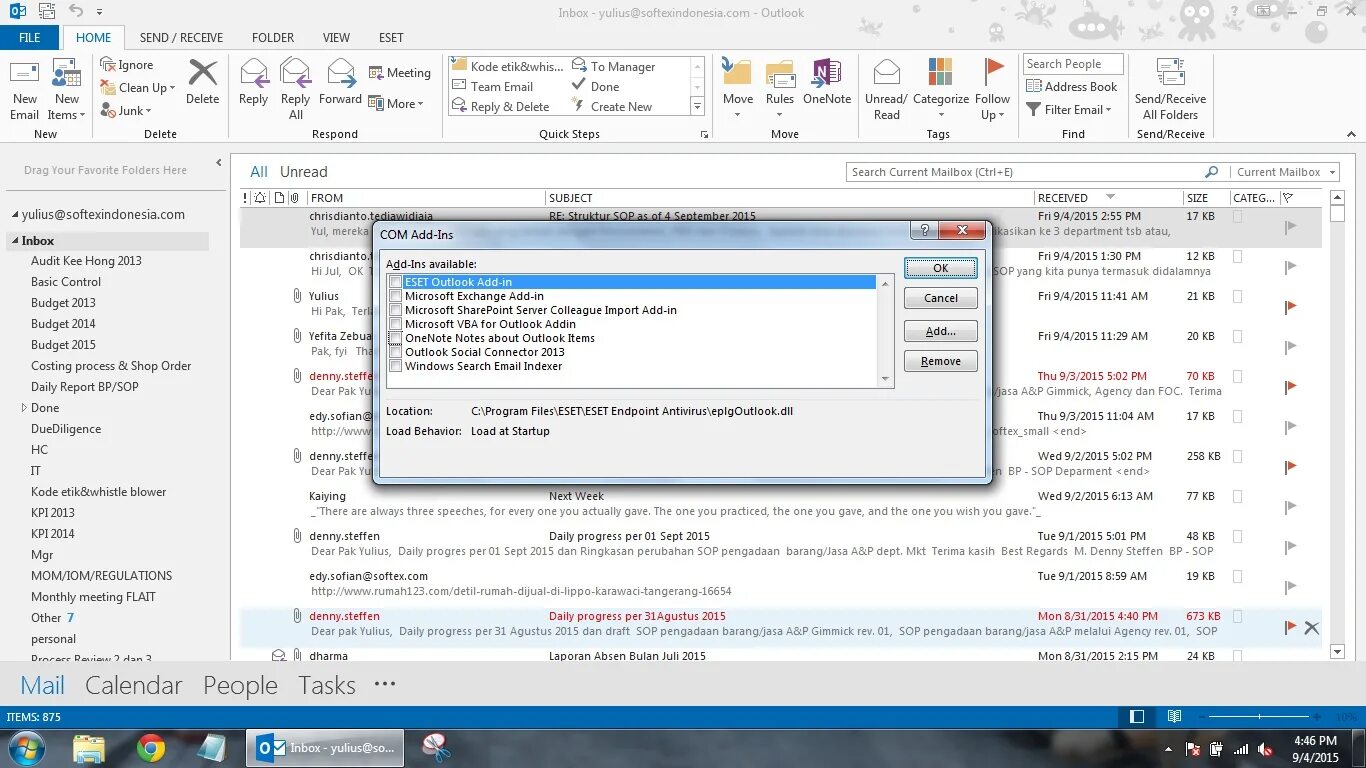
Task: Open the Snipping Tool taskbar icon
Action: pos(437,748)
